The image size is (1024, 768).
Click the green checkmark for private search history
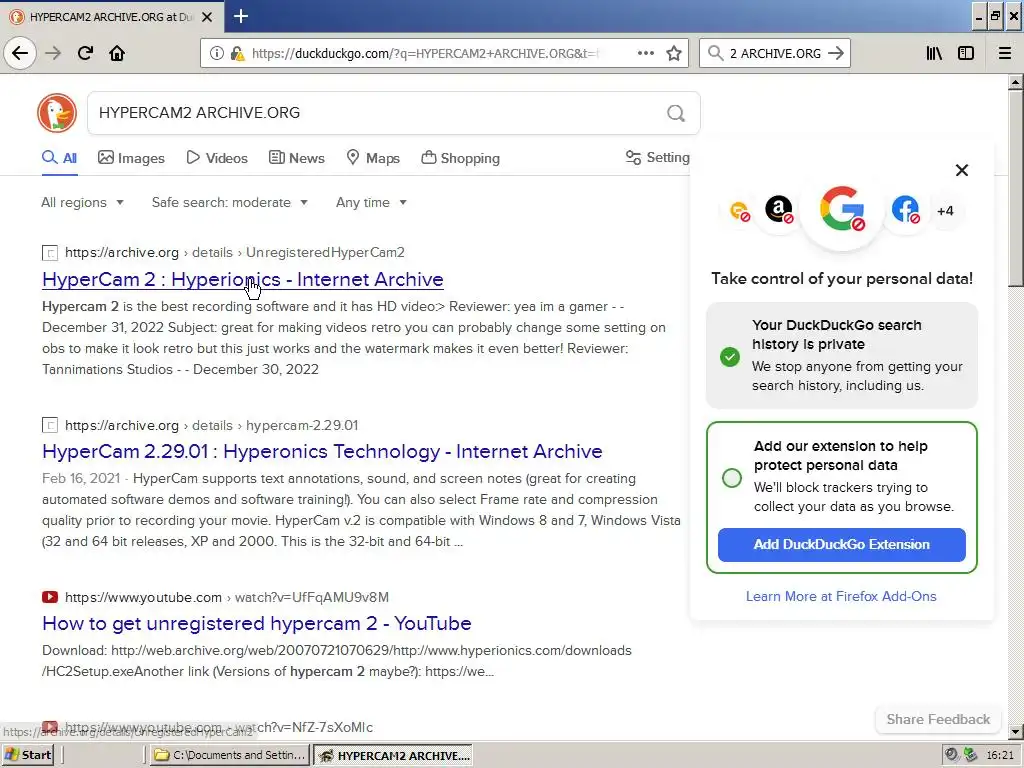(729, 357)
